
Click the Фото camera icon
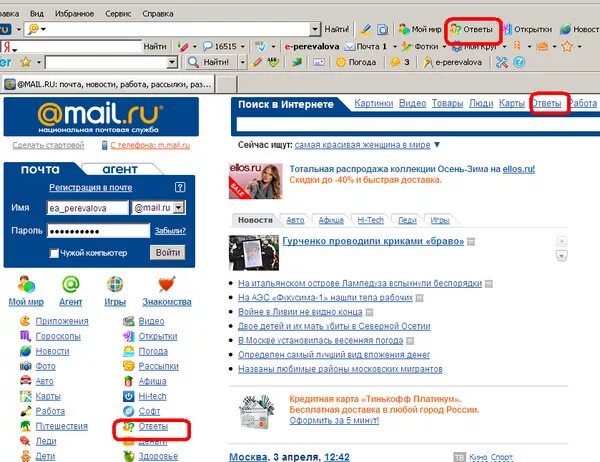tap(25, 366)
